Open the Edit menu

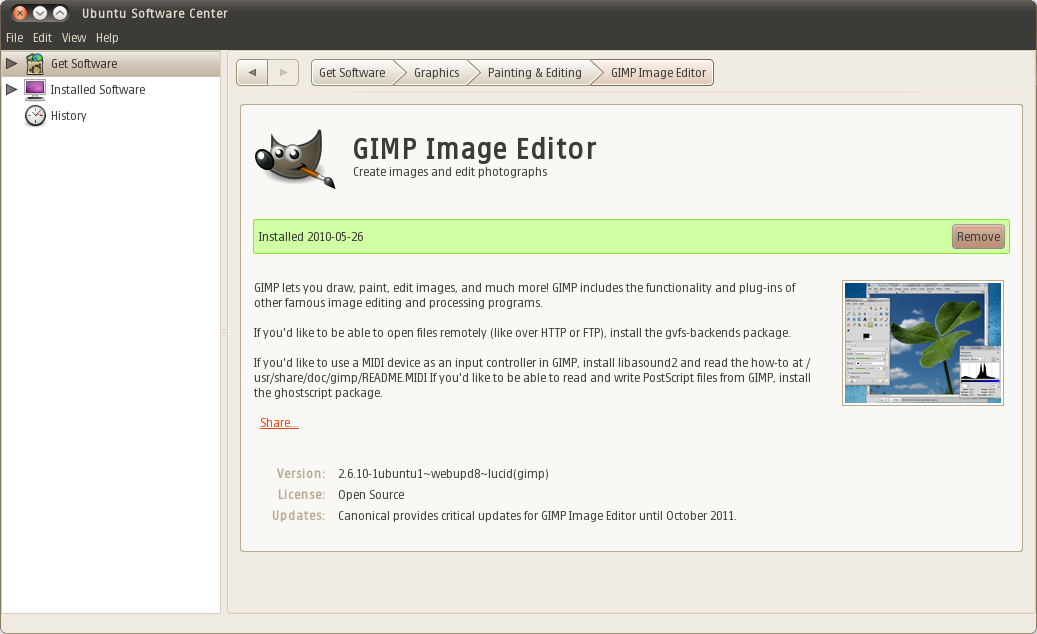coord(42,38)
